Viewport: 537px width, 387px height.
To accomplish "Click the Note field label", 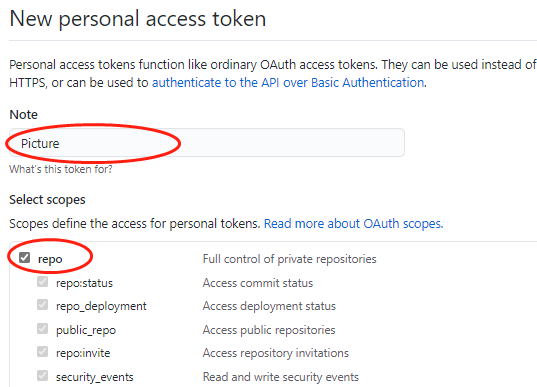I will click(23, 114).
